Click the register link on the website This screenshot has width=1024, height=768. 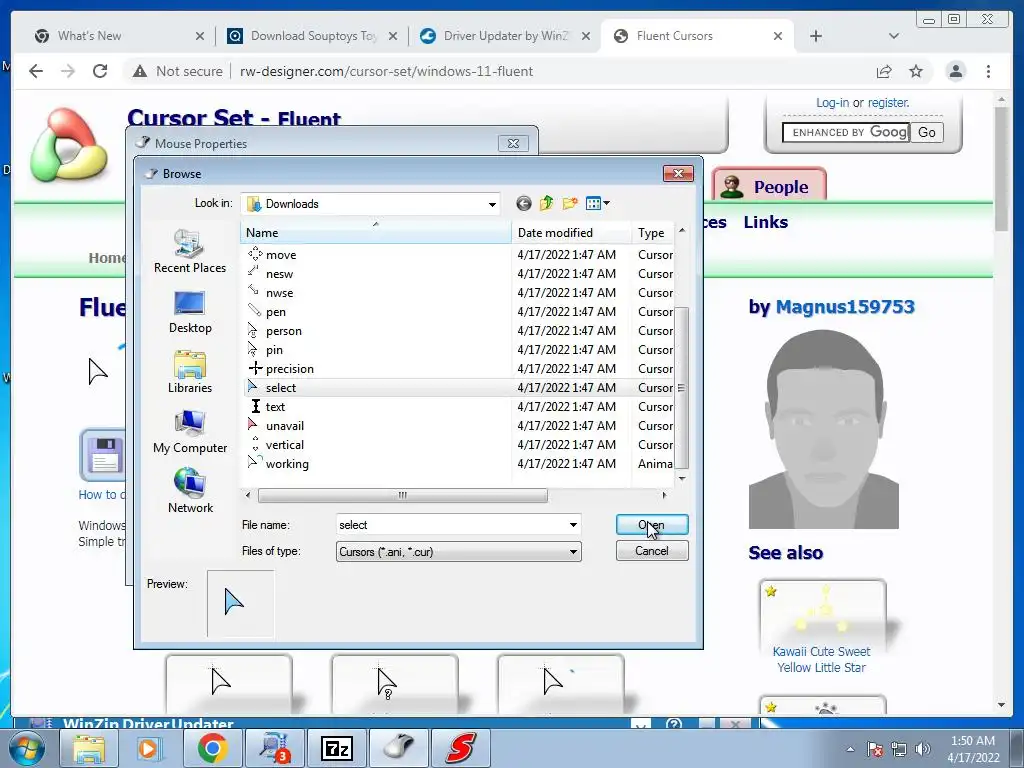pos(888,103)
